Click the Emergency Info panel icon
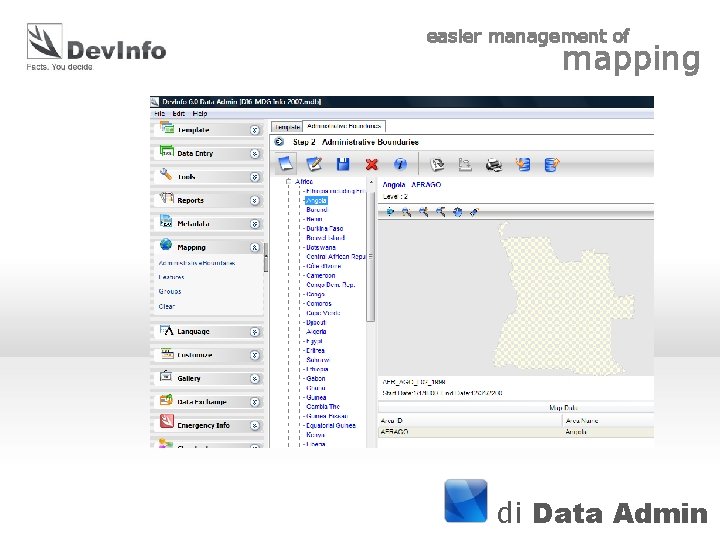The width and height of the screenshot is (720, 540). 166,422
